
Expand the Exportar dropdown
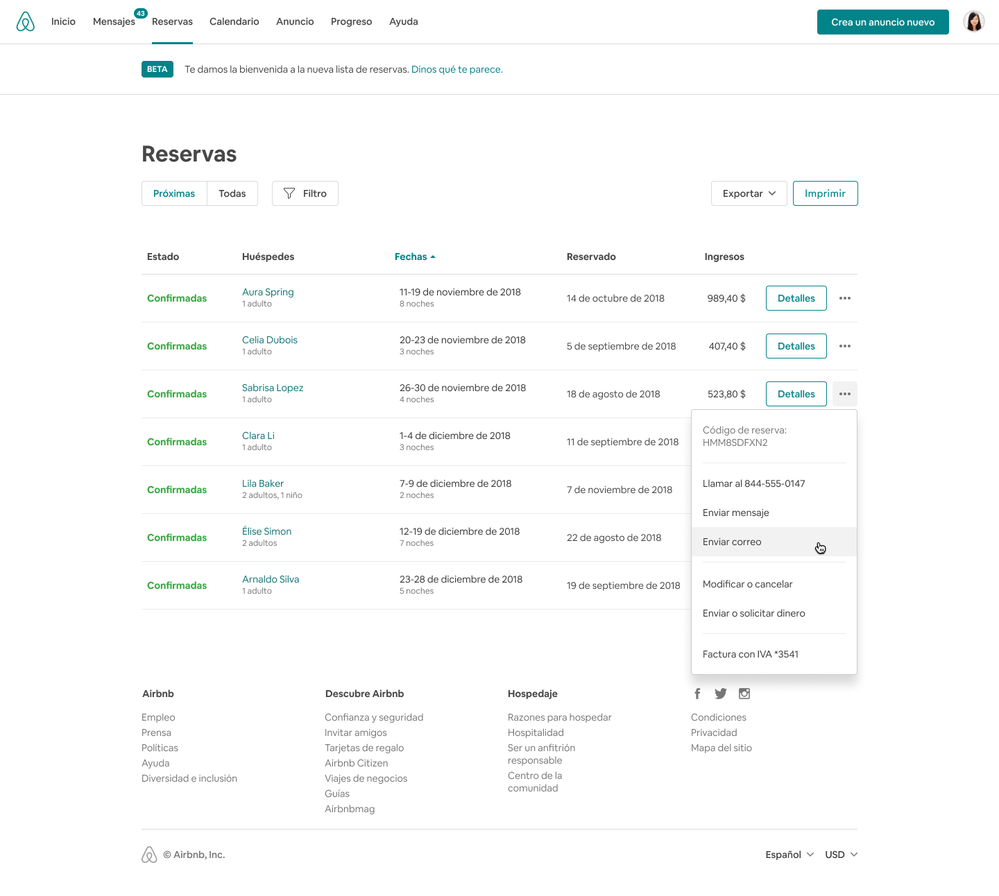[x=749, y=193]
